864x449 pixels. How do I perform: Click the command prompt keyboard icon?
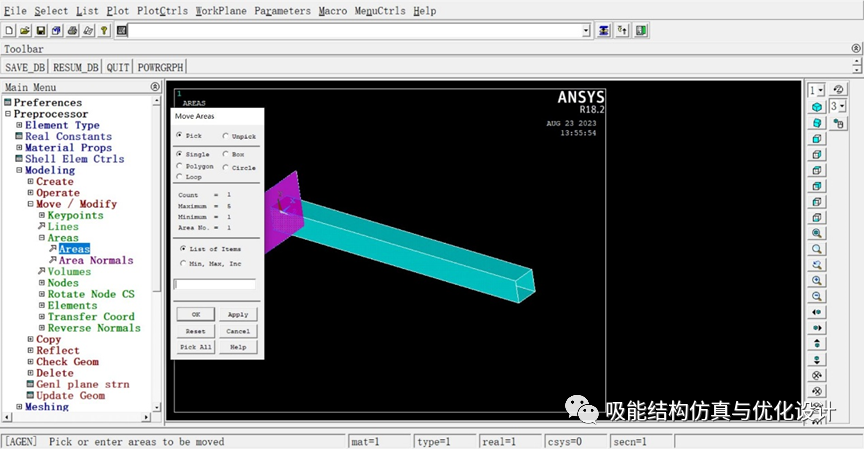[x=122, y=31]
